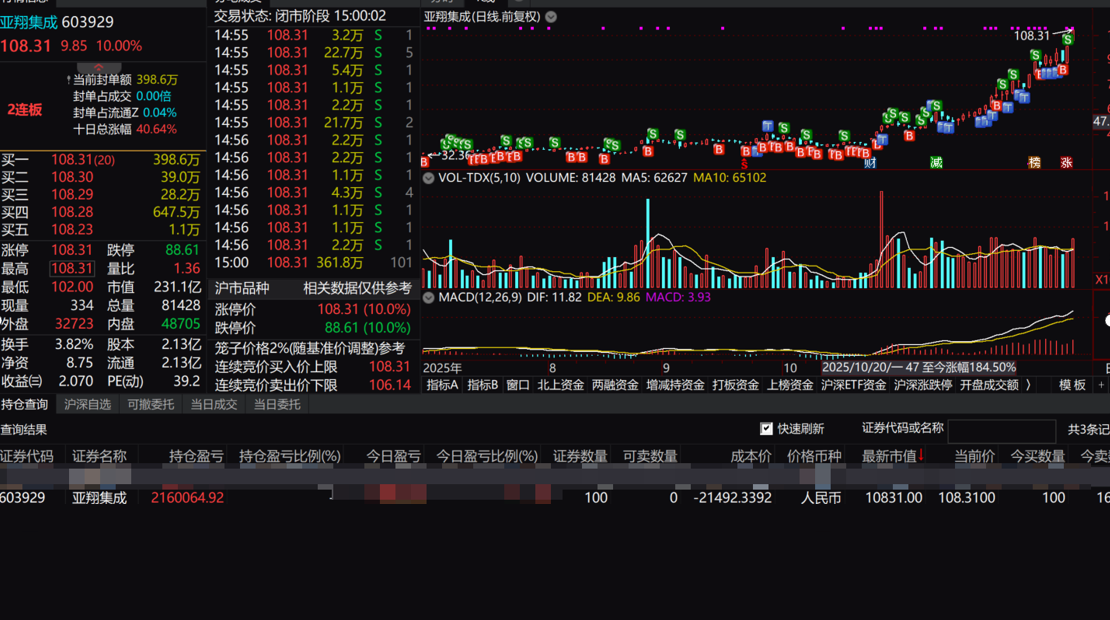Select the 两融资金 indicator tab
The image size is (1110, 620).
[615, 385]
